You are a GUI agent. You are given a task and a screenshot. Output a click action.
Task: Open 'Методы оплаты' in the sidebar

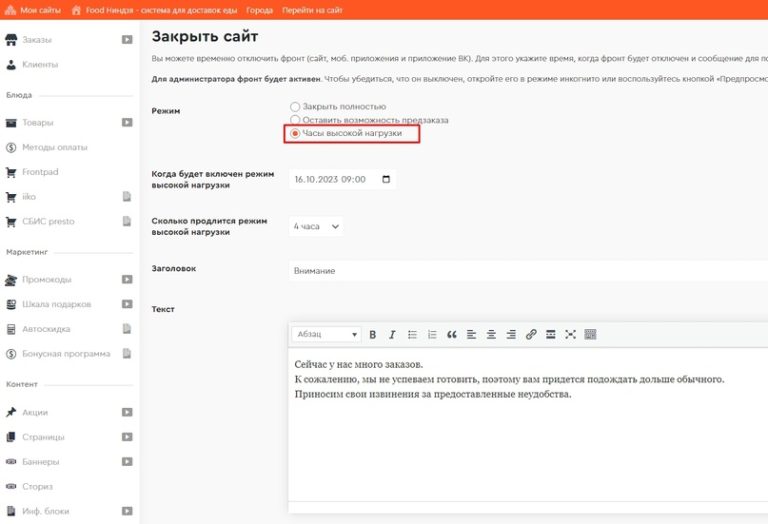[x=54, y=147]
